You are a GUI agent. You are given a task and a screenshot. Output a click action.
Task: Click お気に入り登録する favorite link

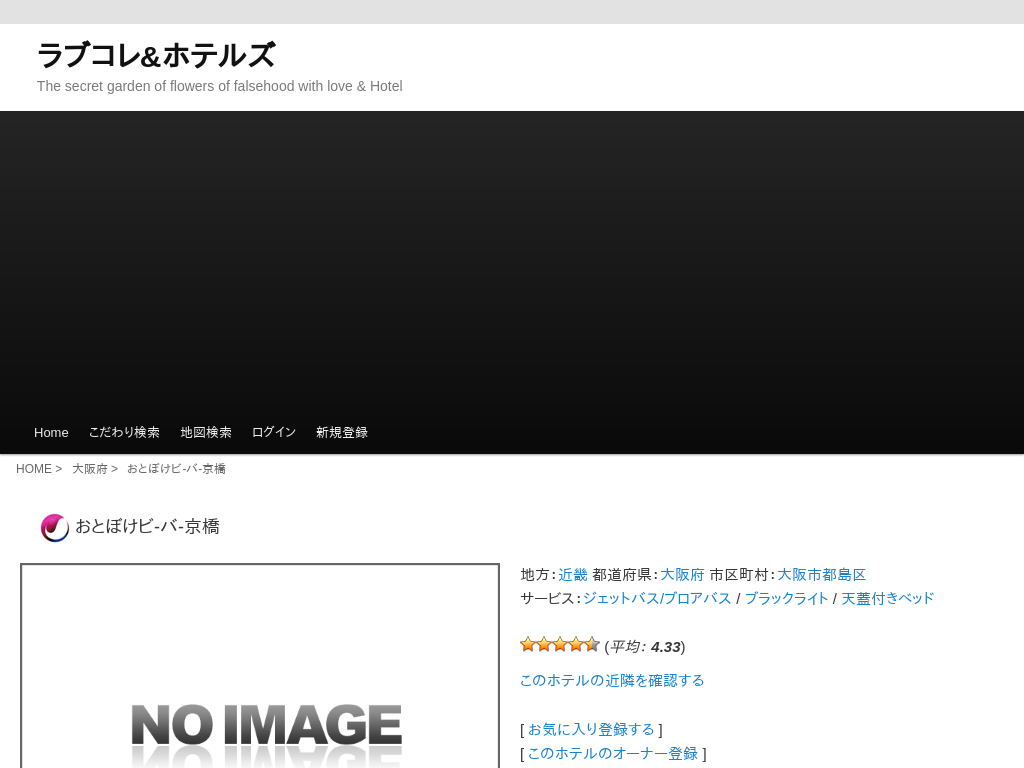click(x=591, y=729)
